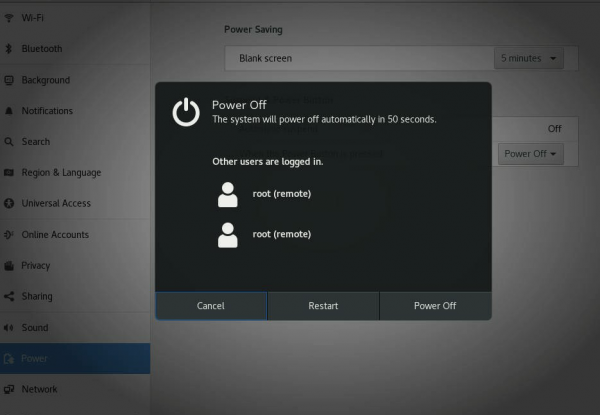
Task: Open the Bluetooth settings panel
Action: [75, 49]
